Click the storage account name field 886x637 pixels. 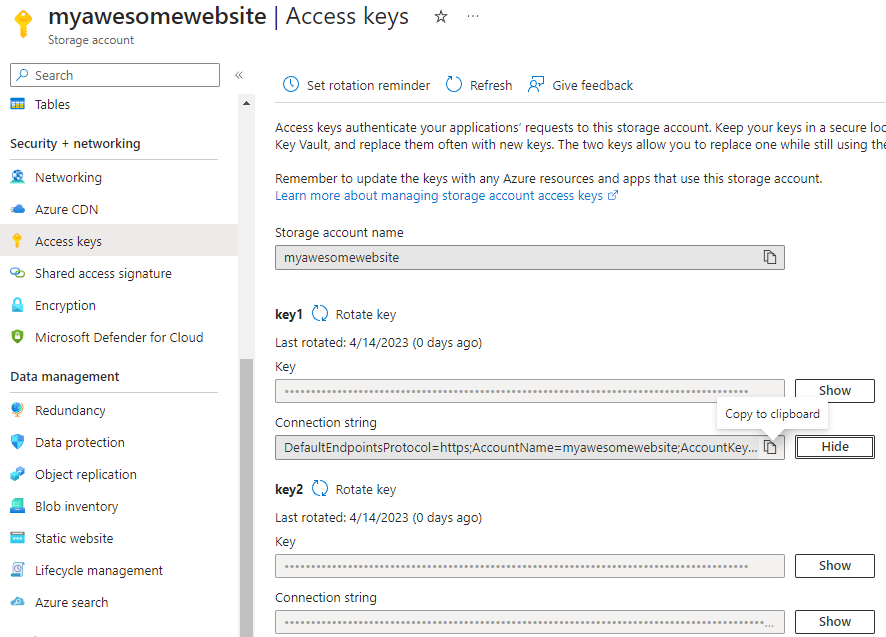point(529,258)
